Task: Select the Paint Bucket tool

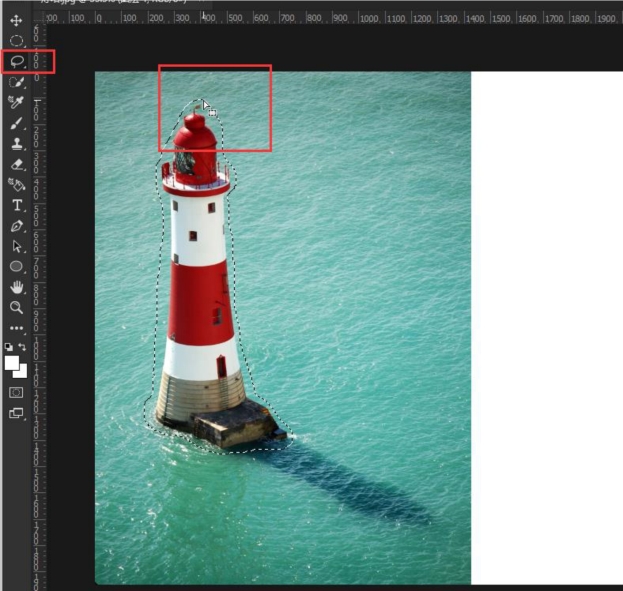Action: click(x=17, y=184)
